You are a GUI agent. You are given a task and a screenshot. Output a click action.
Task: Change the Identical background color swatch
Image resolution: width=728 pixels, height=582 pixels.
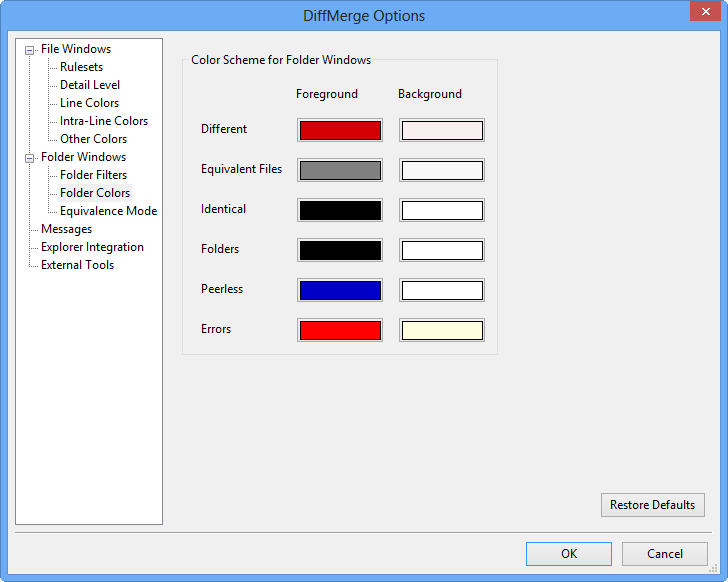pos(442,210)
